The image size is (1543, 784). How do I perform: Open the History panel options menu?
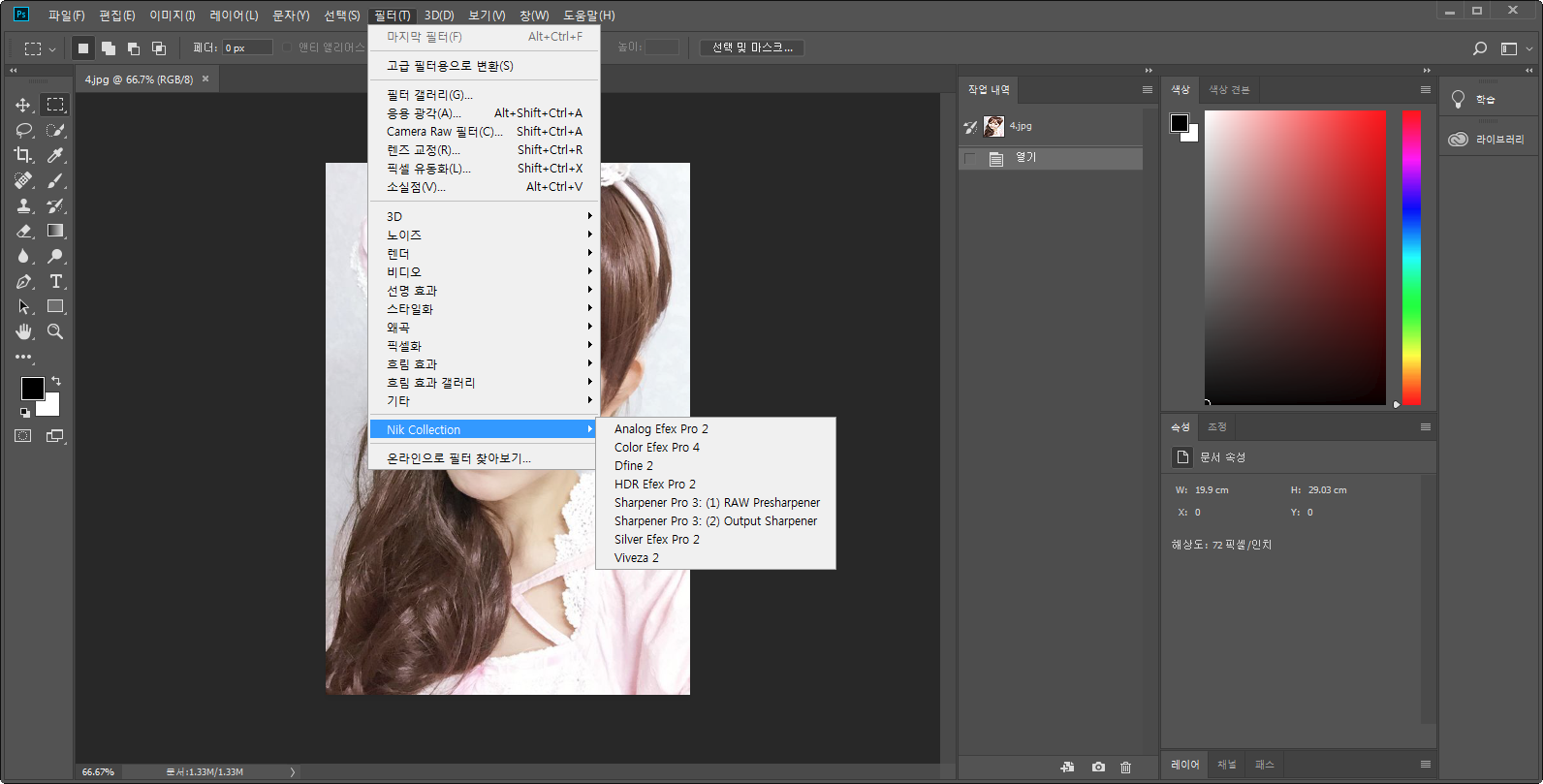pos(1148,90)
